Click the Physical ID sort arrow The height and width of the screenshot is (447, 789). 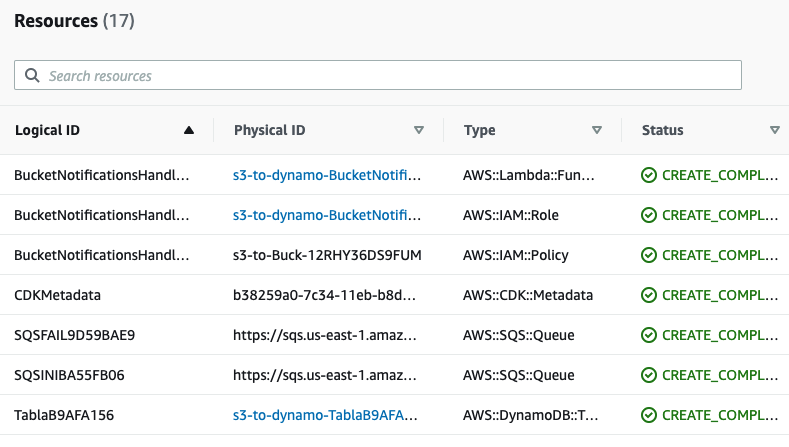pyautogui.click(x=419, y=130)
